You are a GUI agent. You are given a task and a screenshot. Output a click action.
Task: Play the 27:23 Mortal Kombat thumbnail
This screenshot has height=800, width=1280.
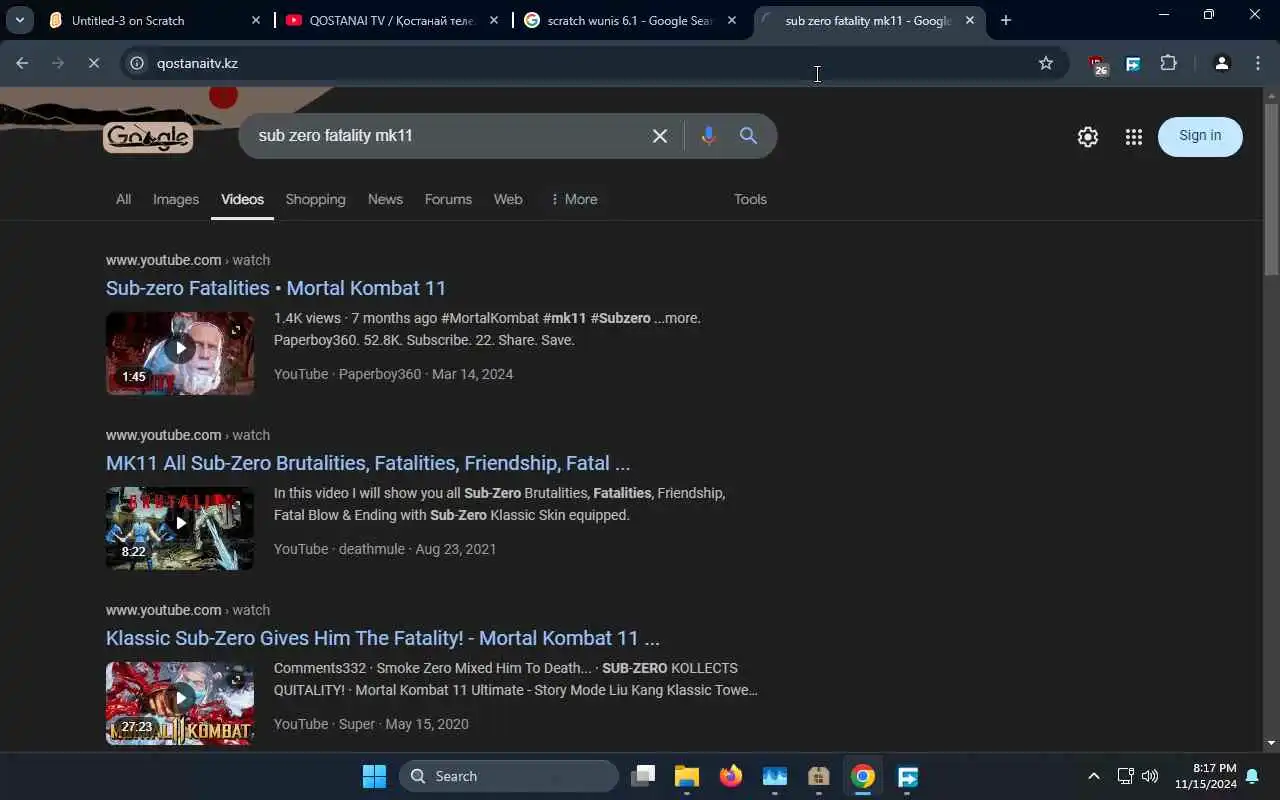pos(180,703)
